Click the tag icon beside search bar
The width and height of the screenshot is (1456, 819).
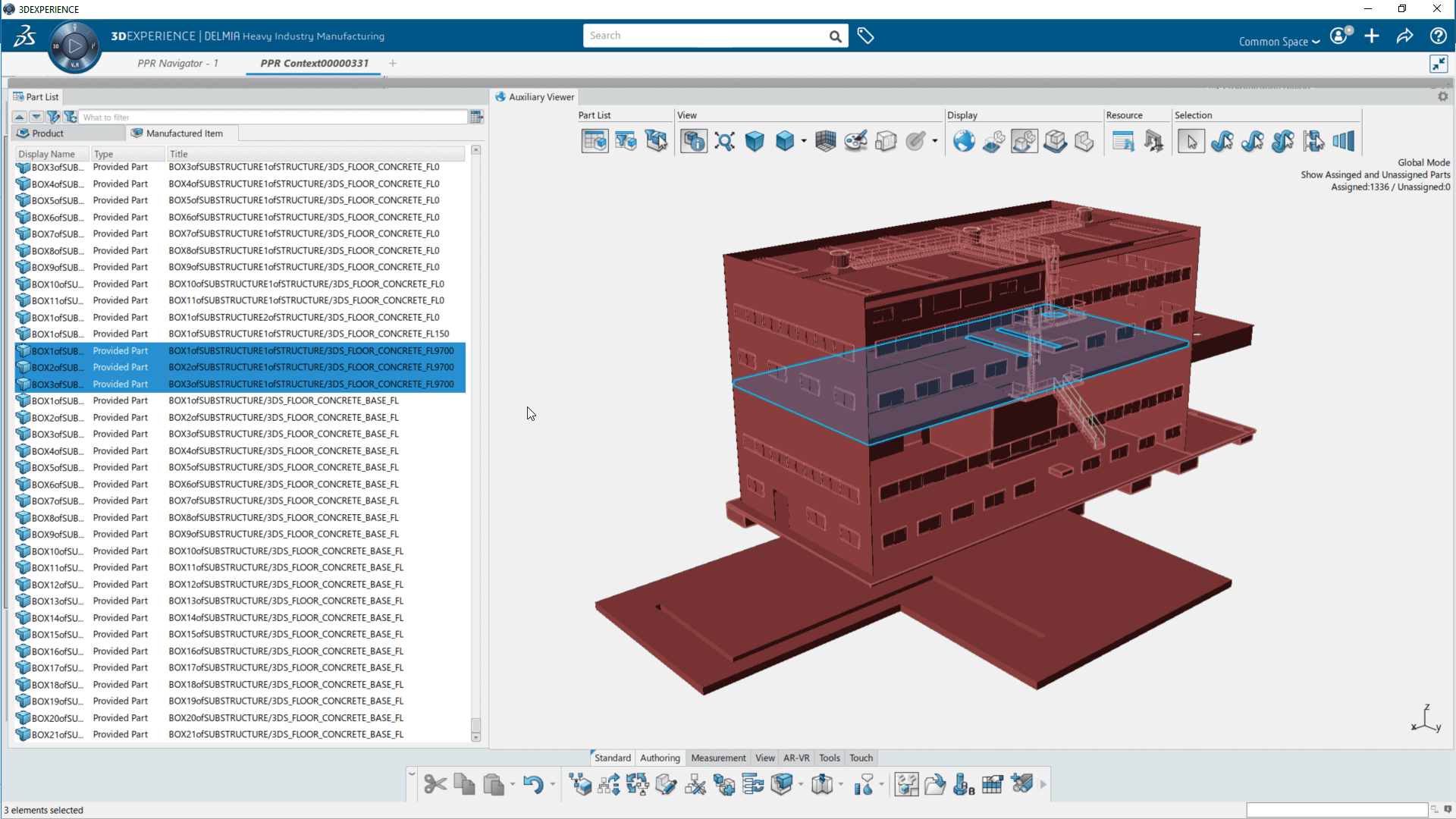[x=865, y=36]
